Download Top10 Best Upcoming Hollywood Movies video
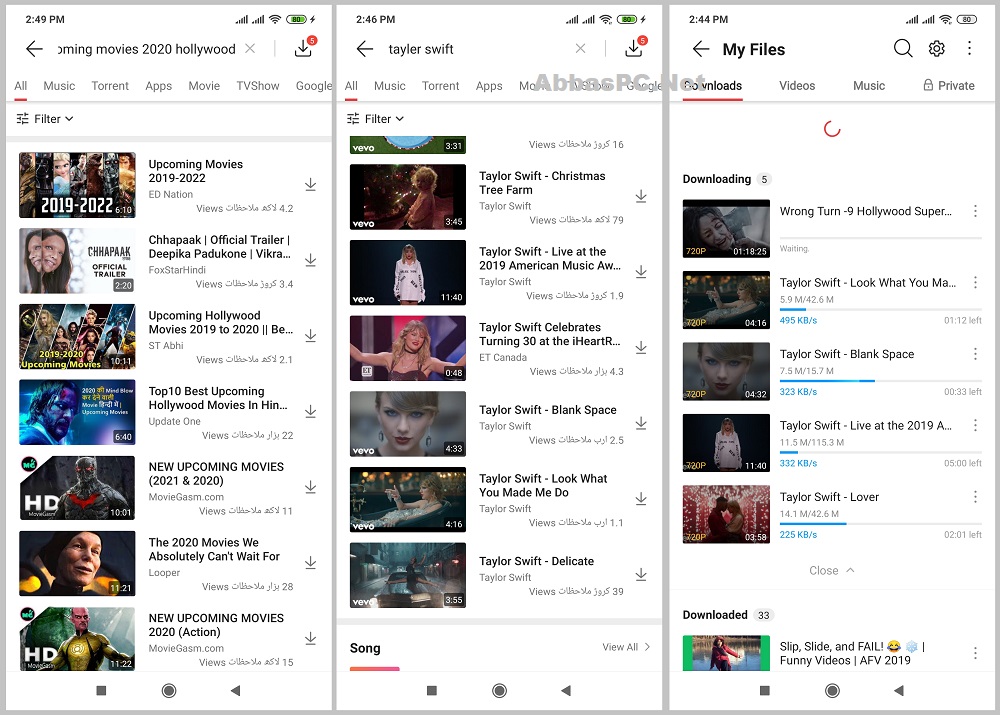The image size is (1000, 715). (311, 411)
